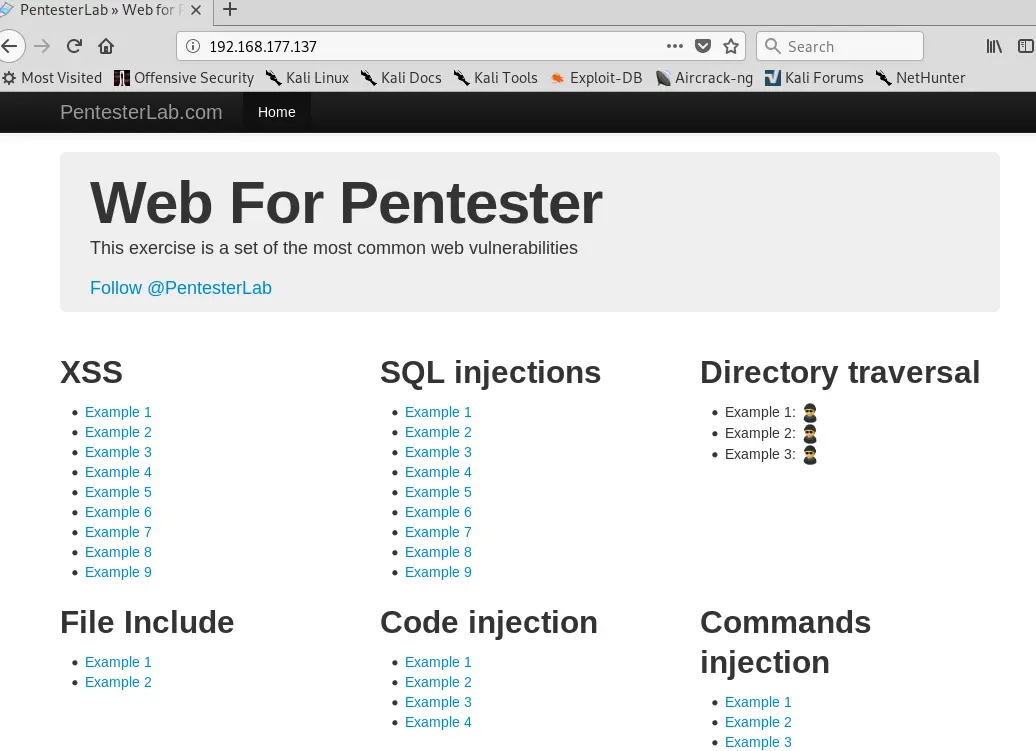Bookmark this page with the star
Screen dimensions: 1036x751
(731, 46)
